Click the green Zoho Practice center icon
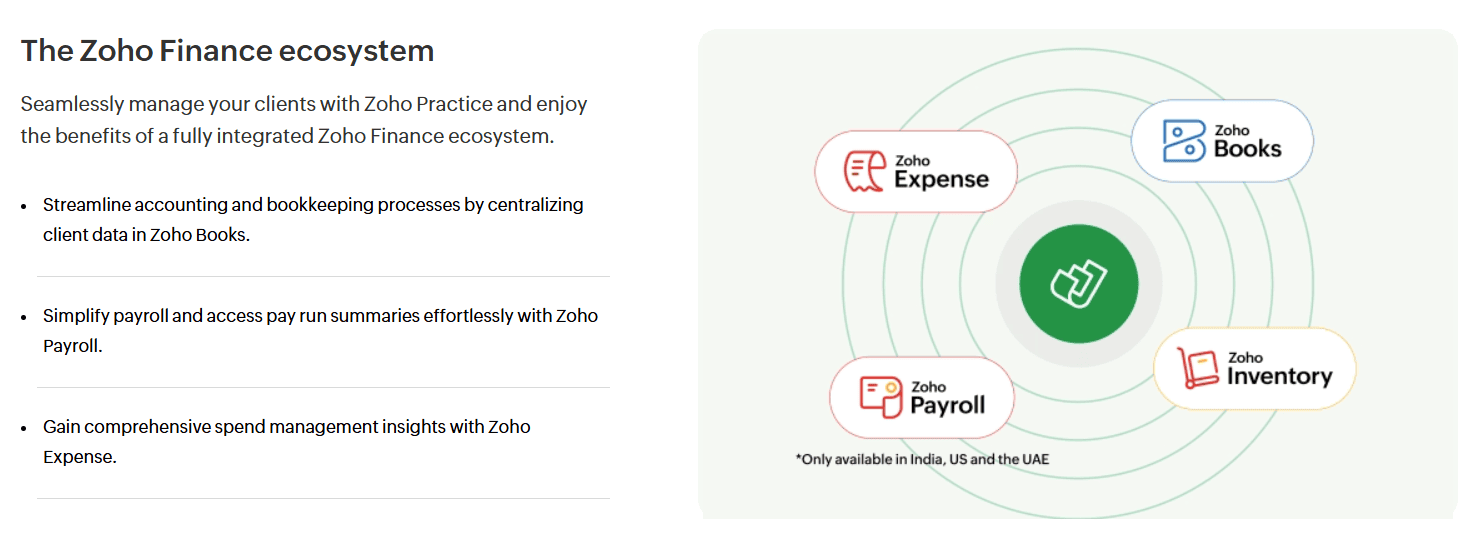Image resolution: width=1472 pixels, height=533 pixels. click(1079, 284)
